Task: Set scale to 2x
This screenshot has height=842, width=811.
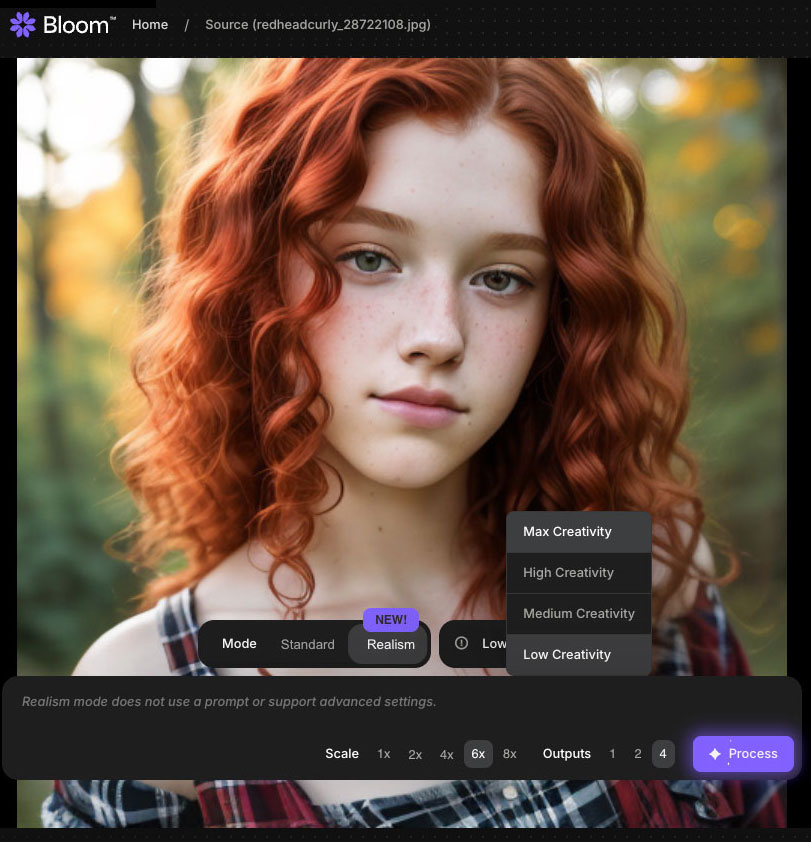Action: tap(415, 754)
